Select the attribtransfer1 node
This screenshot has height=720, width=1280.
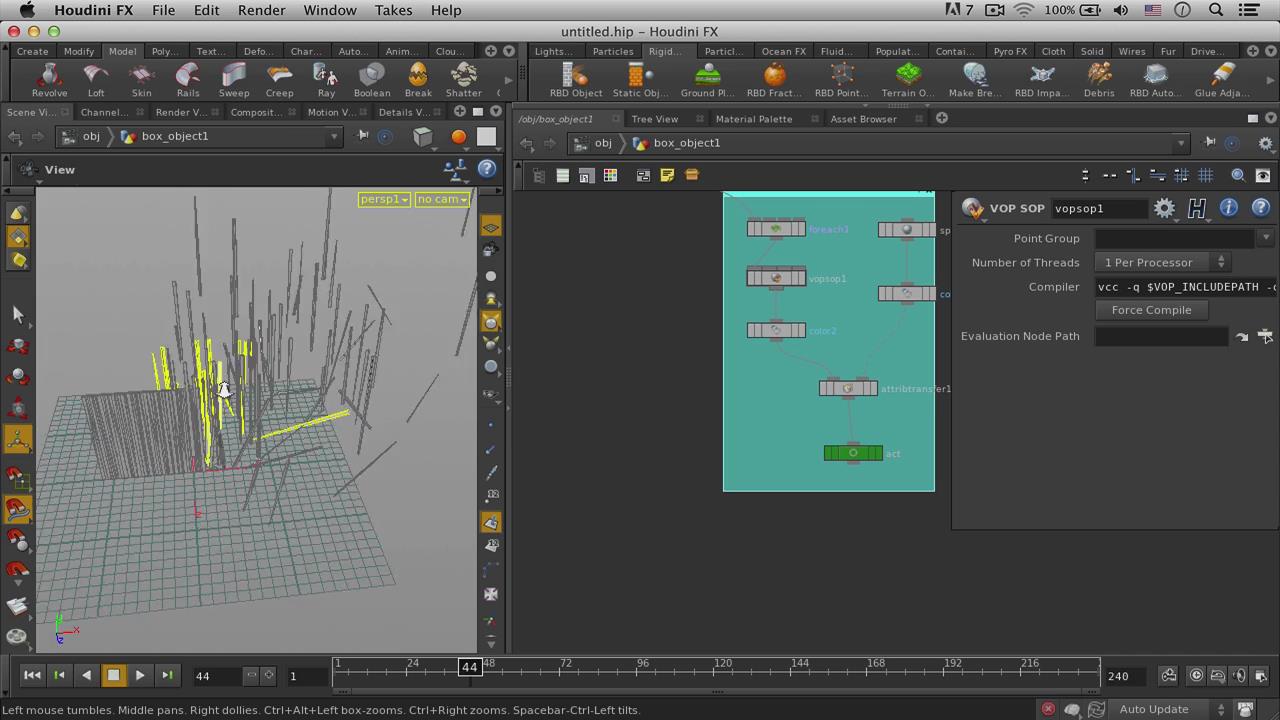[848, 388]
